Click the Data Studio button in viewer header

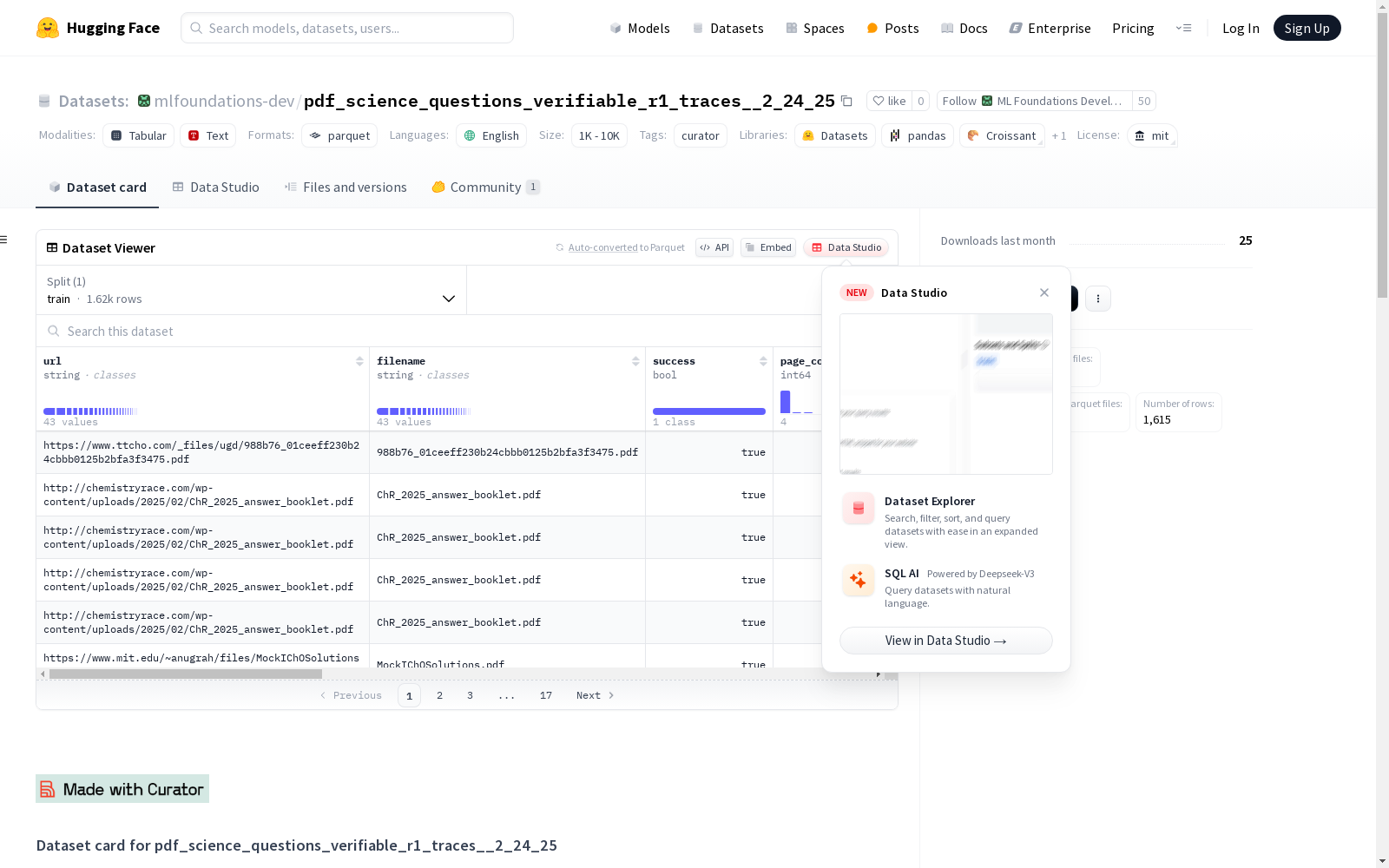(846, 247)
